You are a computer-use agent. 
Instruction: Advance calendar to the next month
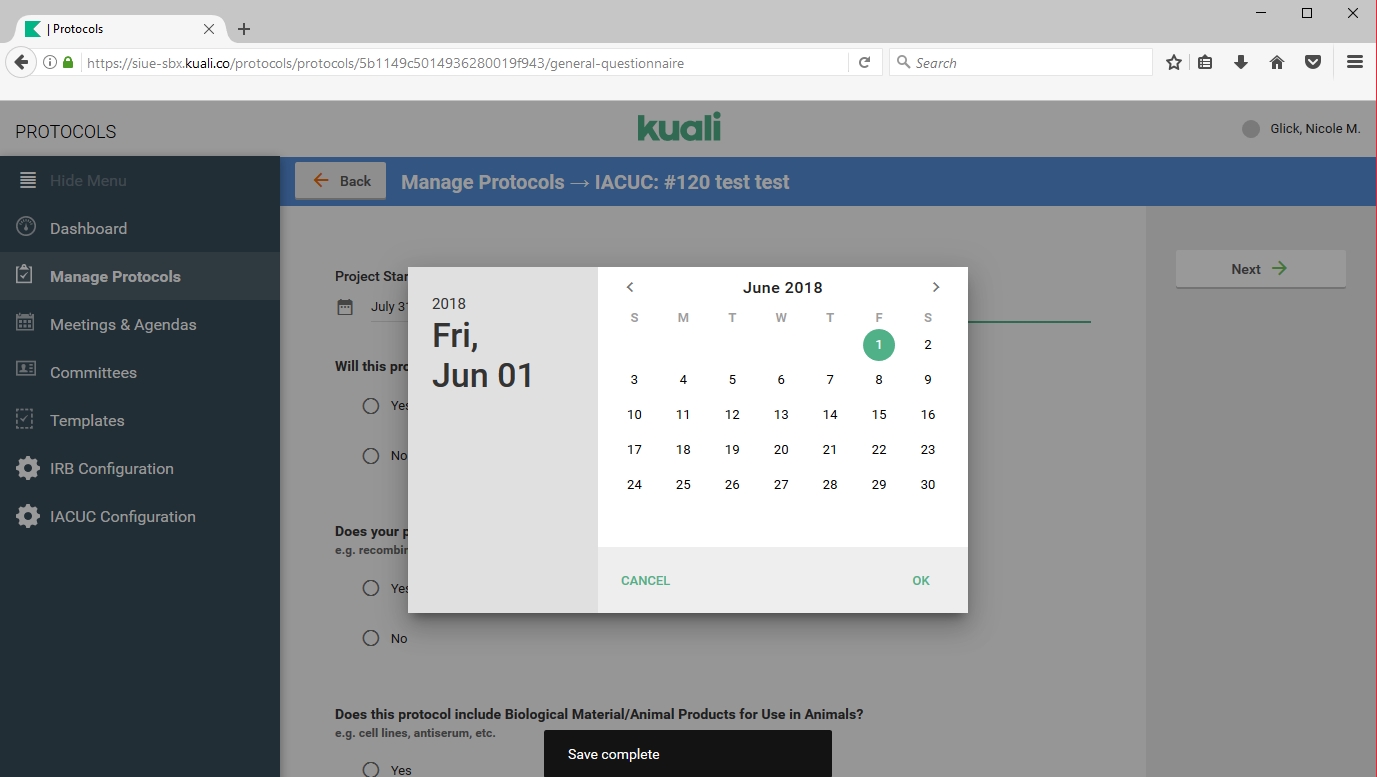[x=936, y=287]
